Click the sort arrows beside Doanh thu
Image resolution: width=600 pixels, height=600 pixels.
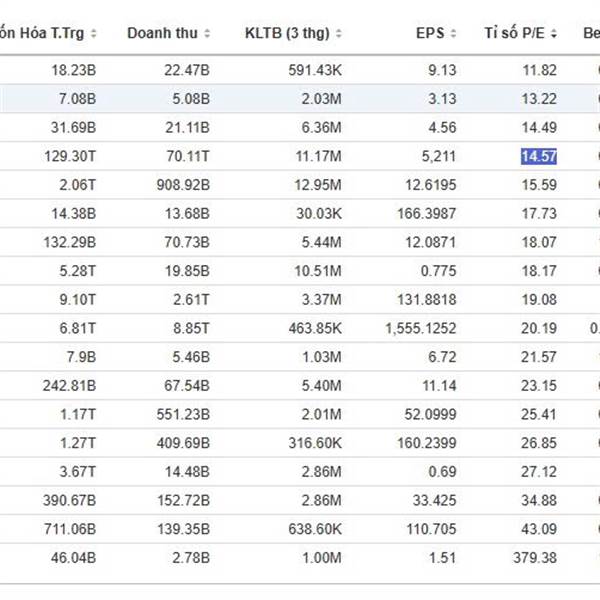pos(208,33)
